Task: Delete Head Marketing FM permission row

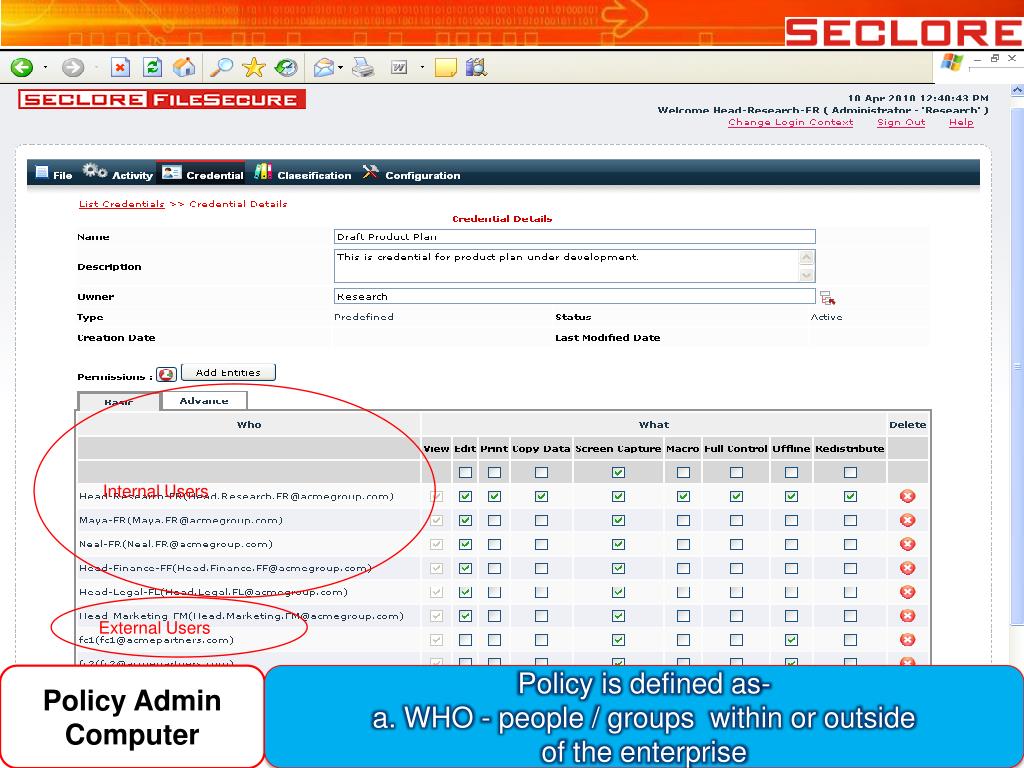Action: [907, 616]
